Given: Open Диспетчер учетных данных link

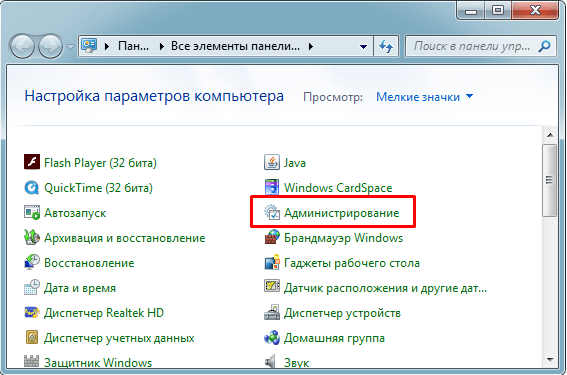Looking at the screenshot, I should pos(119,338).
